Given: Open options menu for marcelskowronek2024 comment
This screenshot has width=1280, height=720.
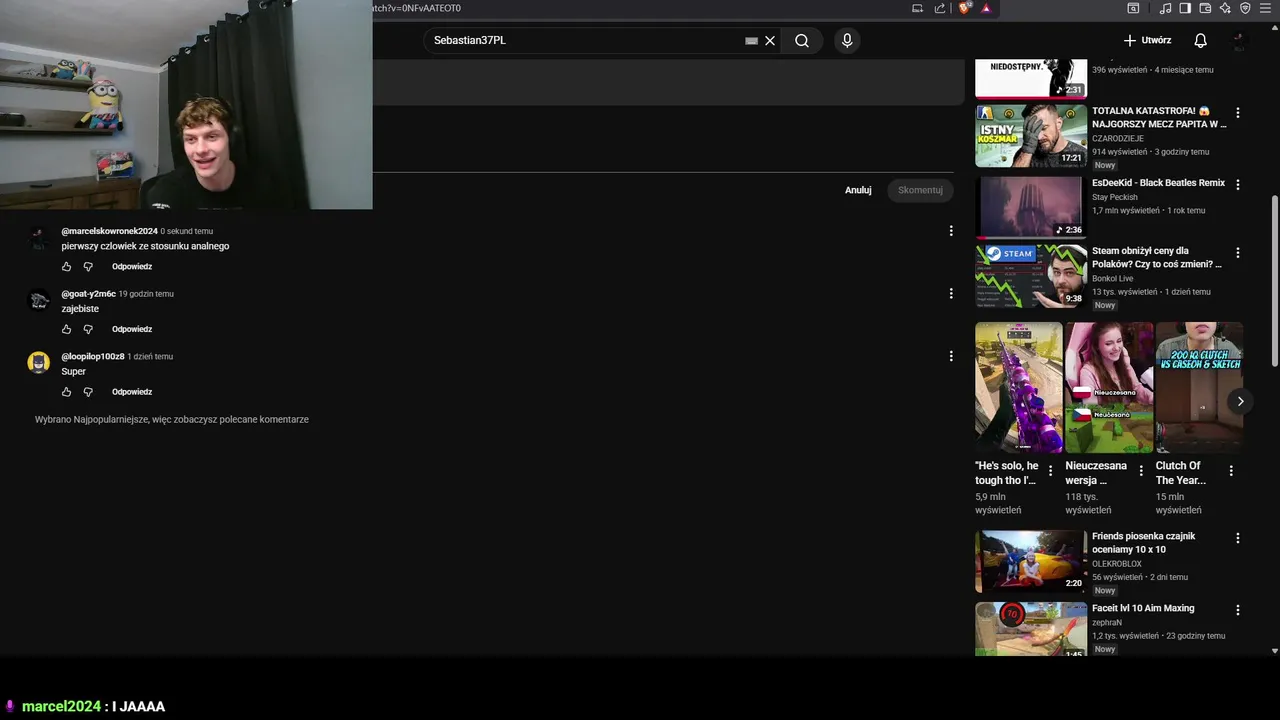Looking at the screenshot, I should pos(951,231).
